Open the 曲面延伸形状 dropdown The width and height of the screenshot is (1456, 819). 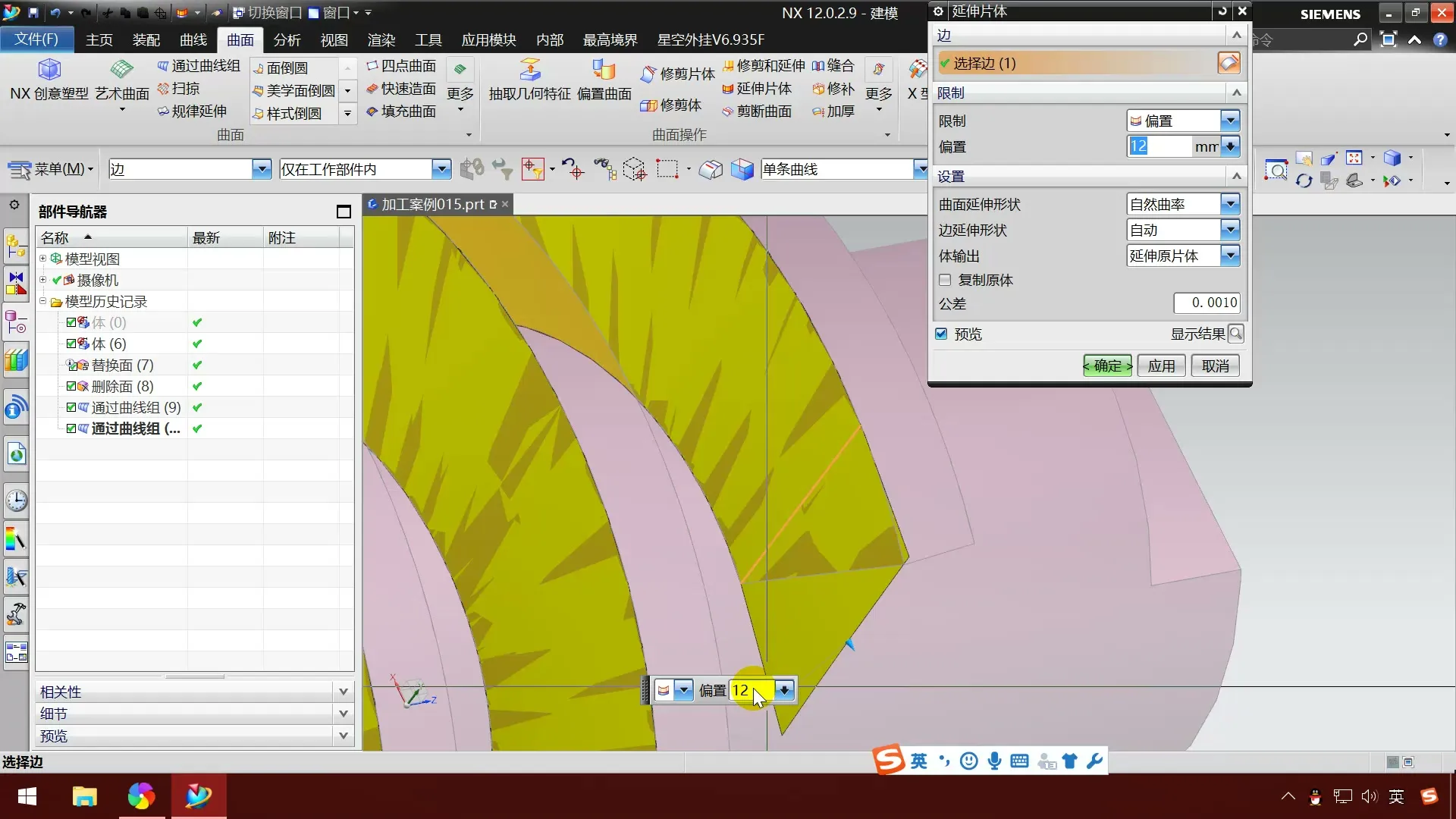point(1230,204)
